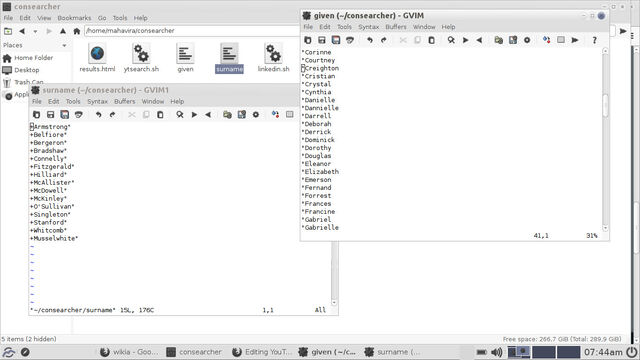The width and height of the screenshot is (640, 360).
Task: Click Save All icon in given GVIM toolbar
Action: click(x=336, y=40)
